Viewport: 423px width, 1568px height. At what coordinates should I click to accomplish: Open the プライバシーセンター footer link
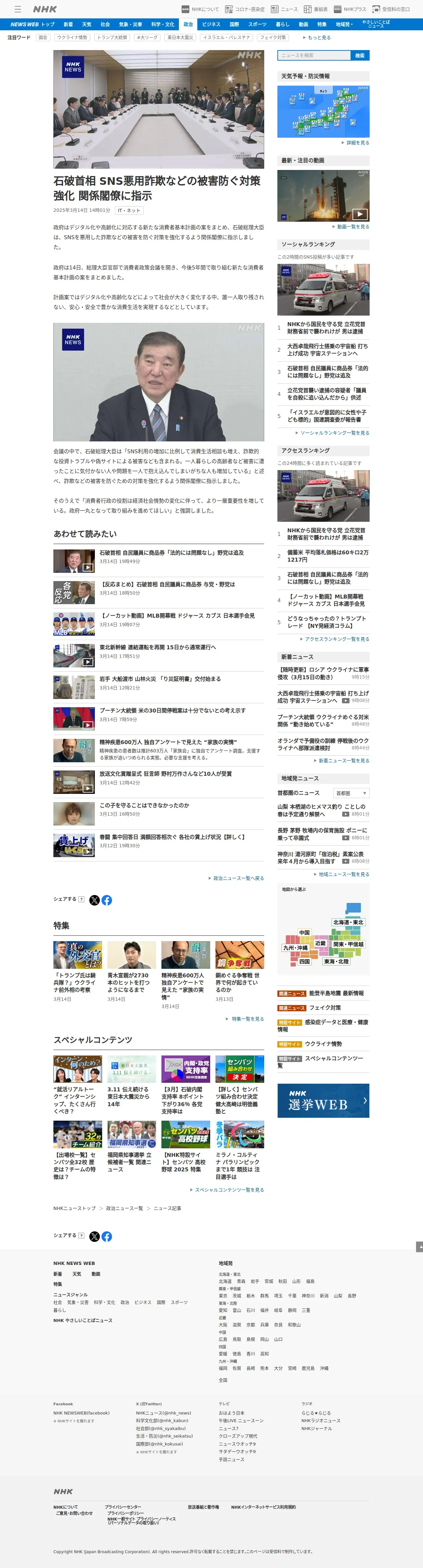click(x=123, y=1507)
